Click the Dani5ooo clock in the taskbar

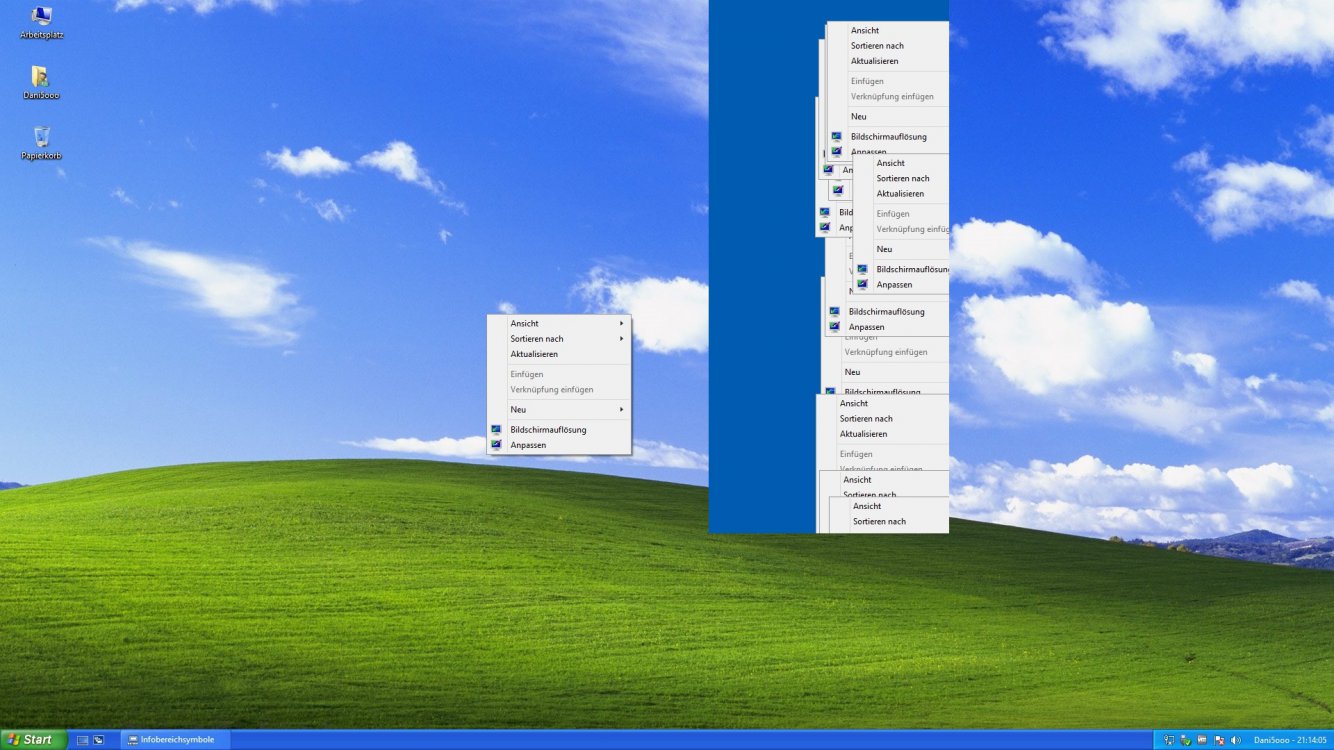[1290, 740]
